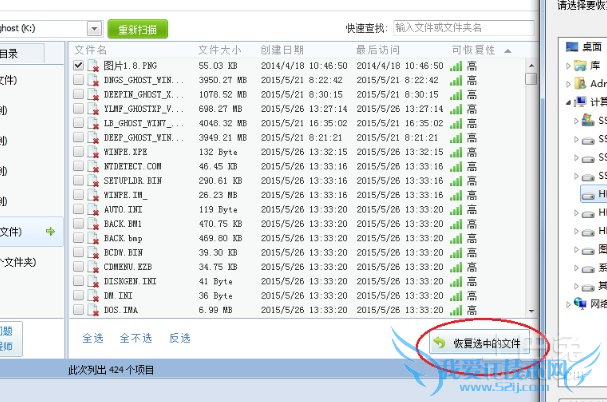Click file icon of 图片1.8.PNG

tap(93, 66)
